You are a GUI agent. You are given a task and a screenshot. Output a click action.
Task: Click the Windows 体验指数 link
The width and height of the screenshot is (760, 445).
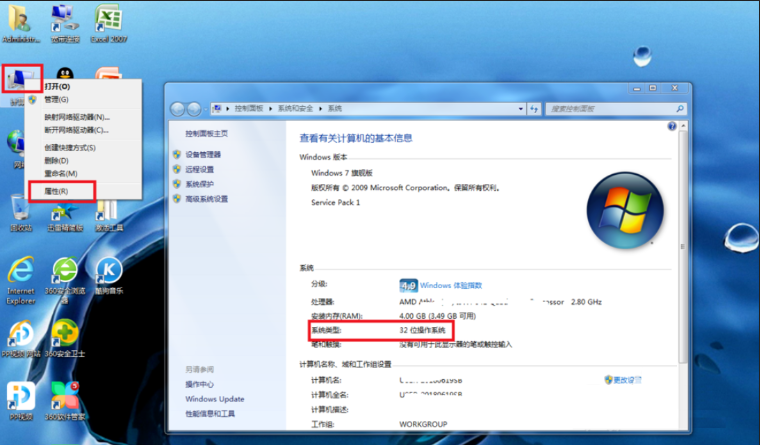pos(451,285)
